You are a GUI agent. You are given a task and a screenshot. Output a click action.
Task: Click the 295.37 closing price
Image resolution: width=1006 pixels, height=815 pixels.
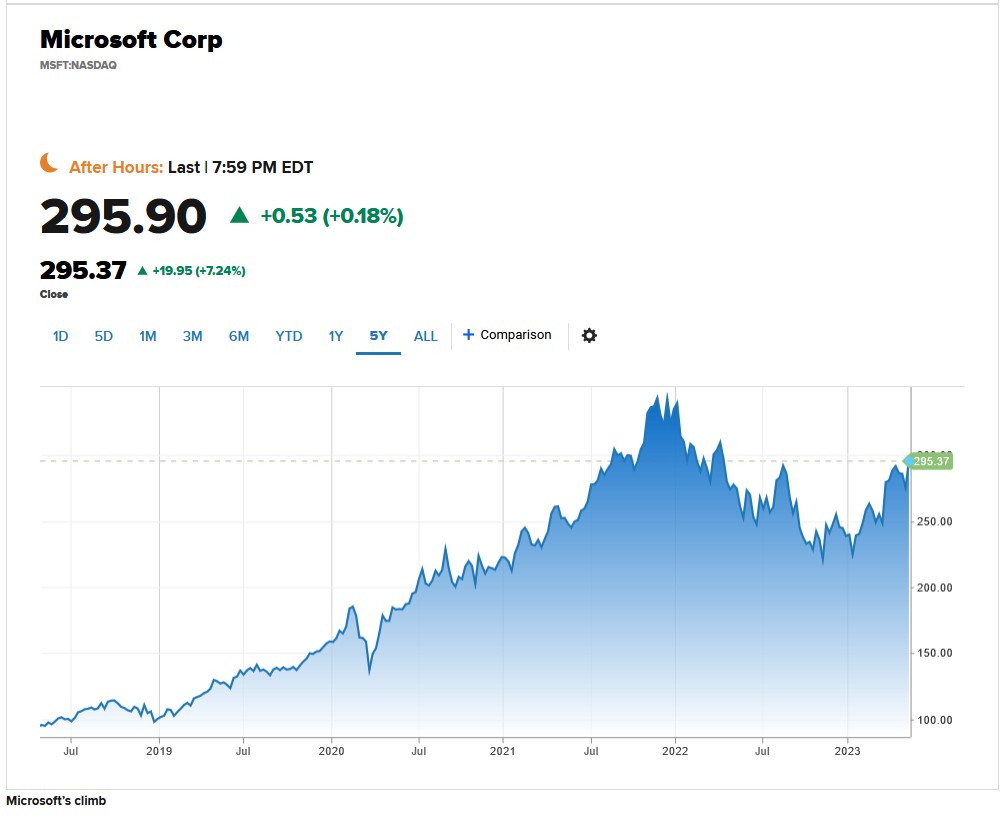[83, 270]
